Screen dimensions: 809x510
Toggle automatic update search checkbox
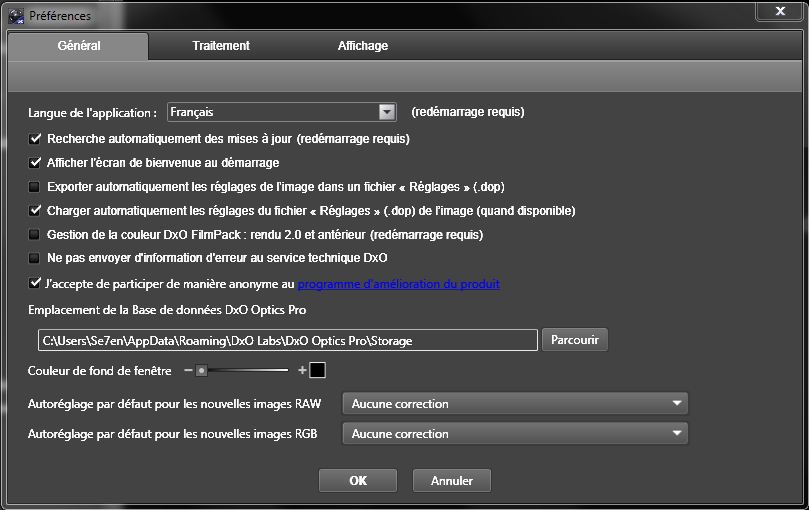35,138
